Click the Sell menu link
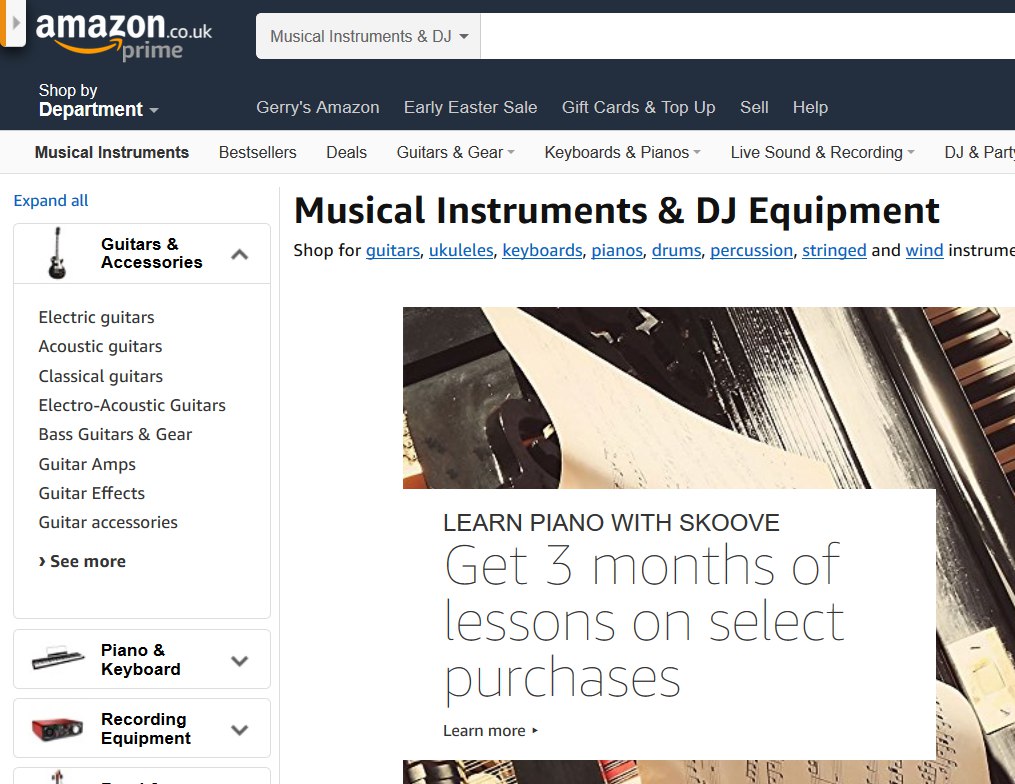Viewport: 1015px width, 784px height. [x=754, y=107]
